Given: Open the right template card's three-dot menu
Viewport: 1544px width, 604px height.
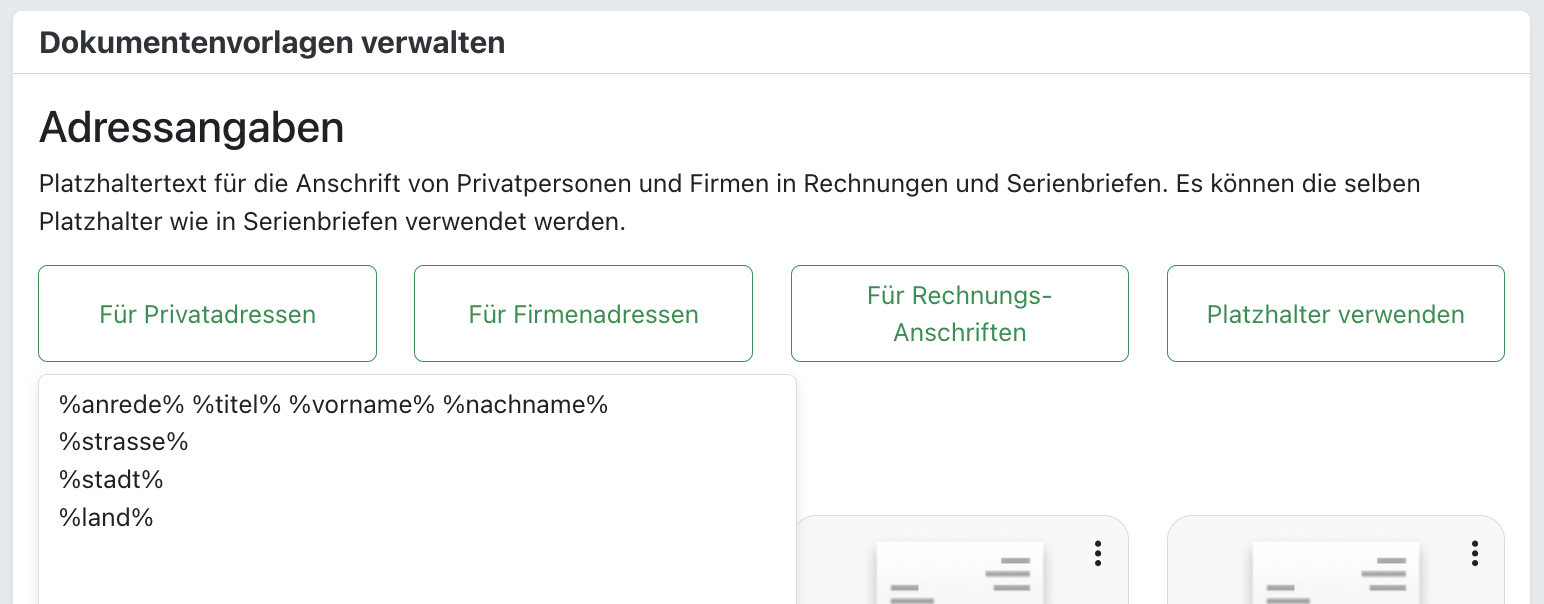Looking at the screenshot, I should [1474, 553].
